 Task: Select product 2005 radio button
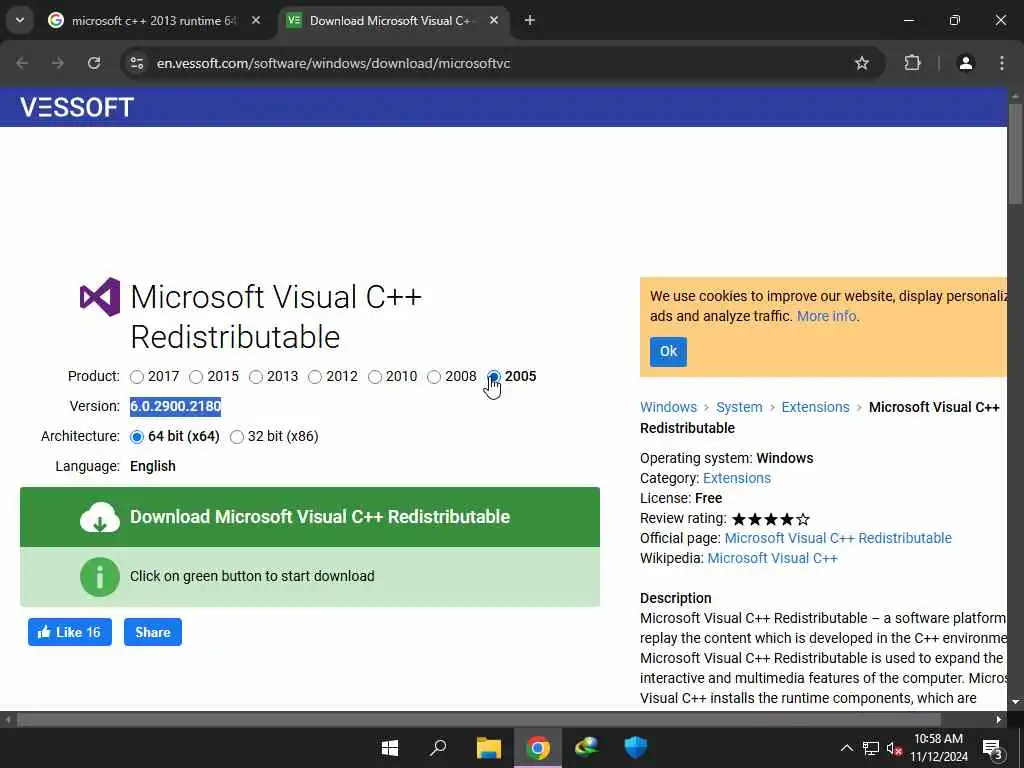pyautogui.click(x=494, y=377)
